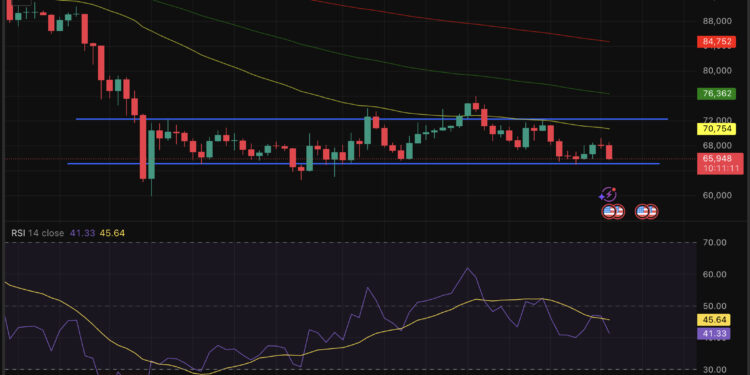Click the 60.00 RSI scale label
This screenshot has width=750, height=375.
[715, 274]
